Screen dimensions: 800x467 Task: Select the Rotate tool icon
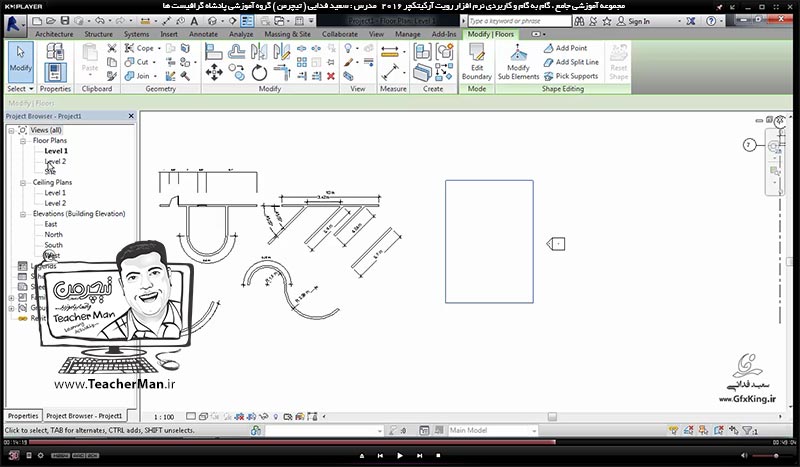tap(259, 72)
